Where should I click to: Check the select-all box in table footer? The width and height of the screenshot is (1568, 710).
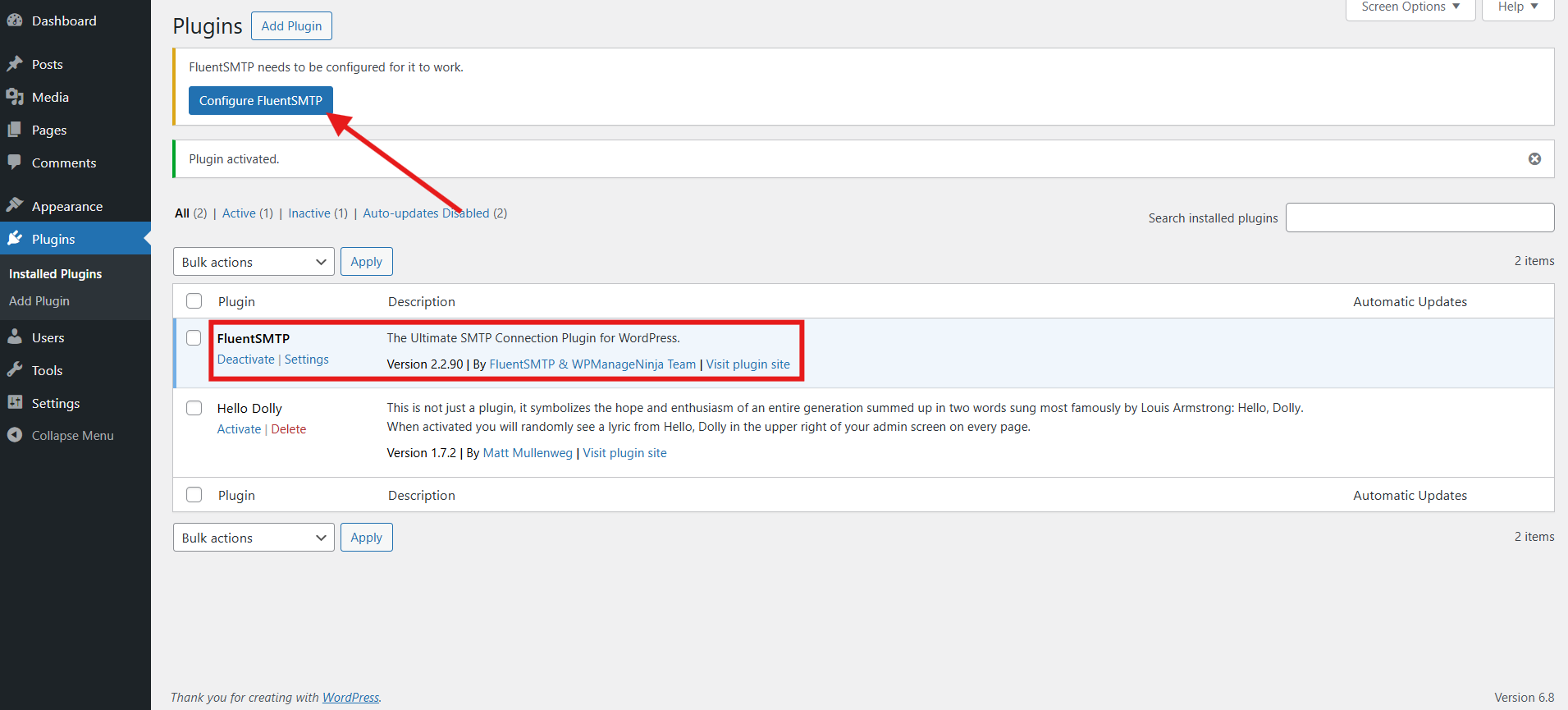click(x=194, y=495)
